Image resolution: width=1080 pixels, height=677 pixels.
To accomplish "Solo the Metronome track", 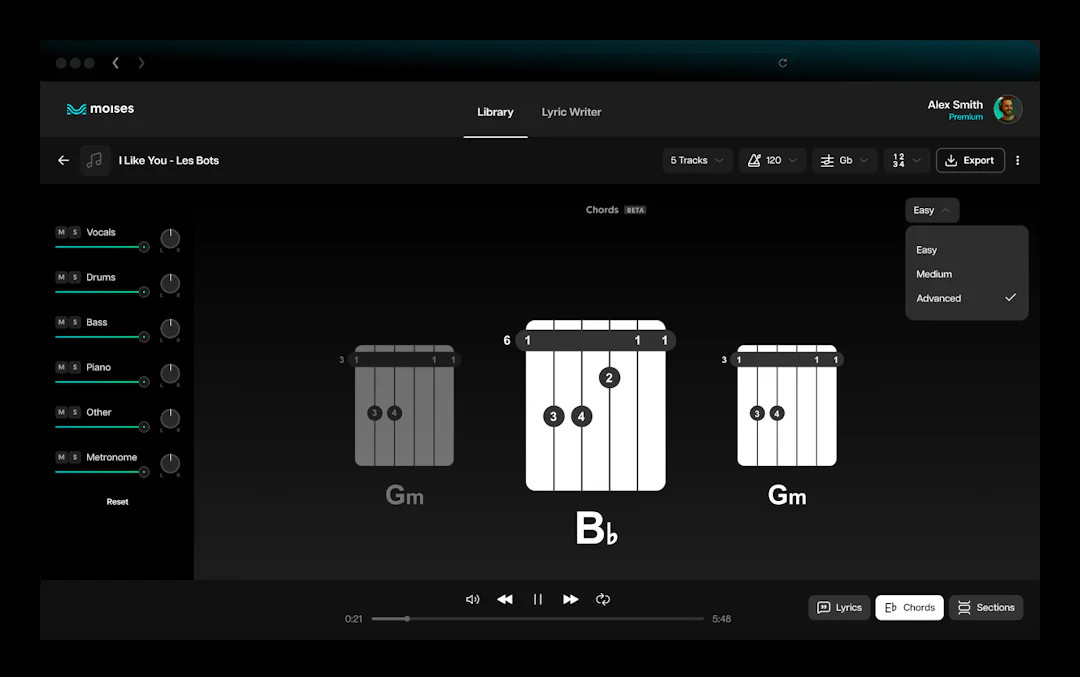I will 75,457.
